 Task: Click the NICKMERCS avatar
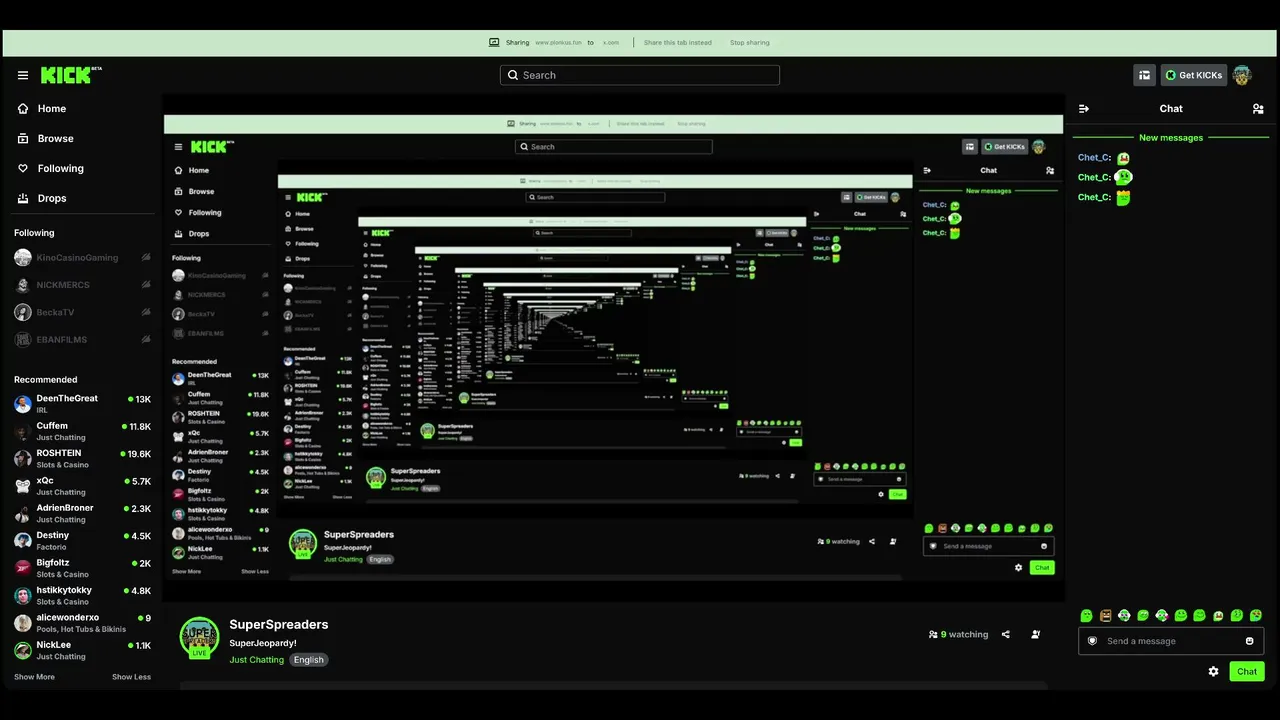coord(23,285)
